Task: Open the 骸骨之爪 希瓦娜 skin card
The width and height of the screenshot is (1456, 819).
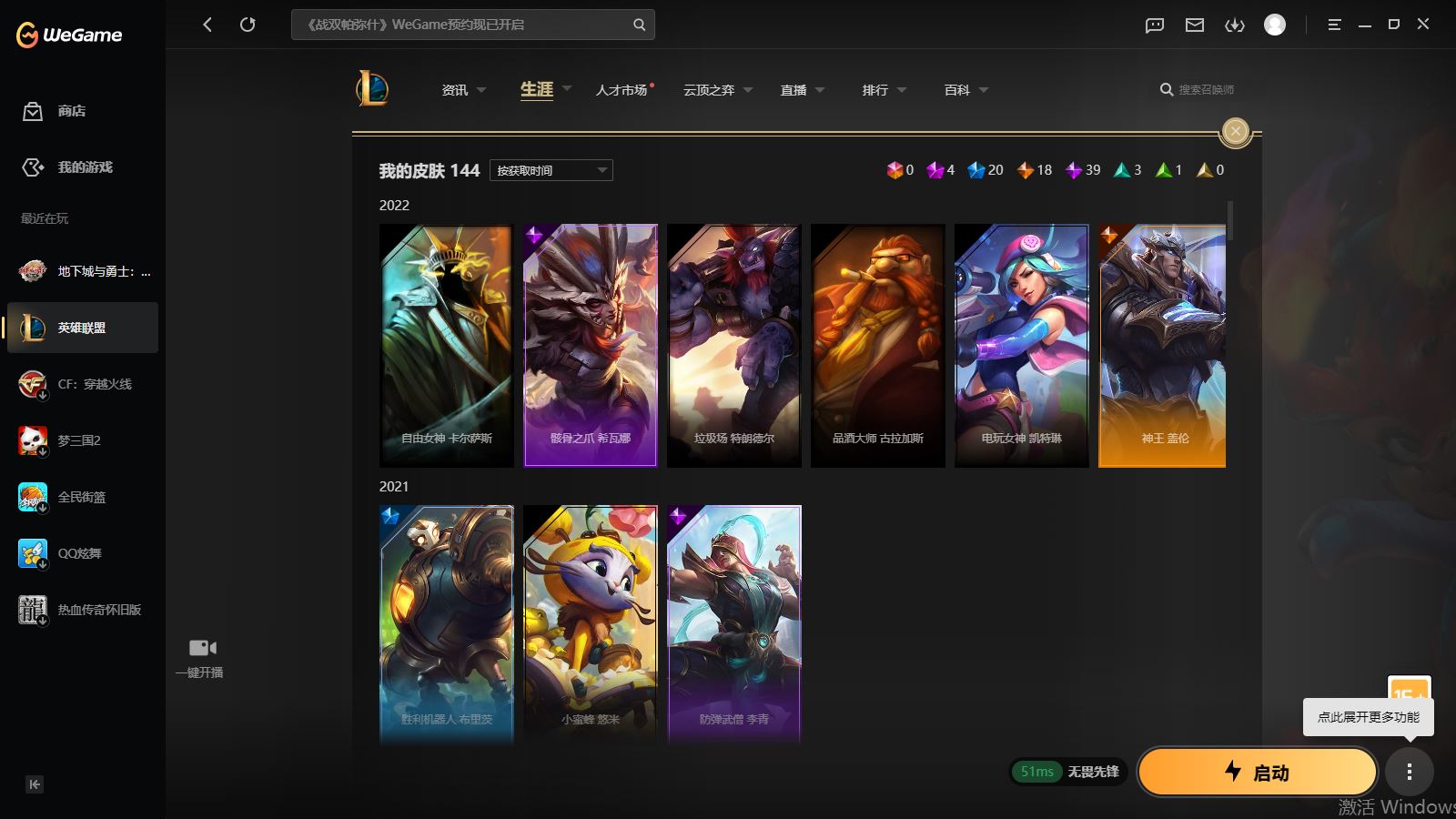Action: (x=591, y=346)
